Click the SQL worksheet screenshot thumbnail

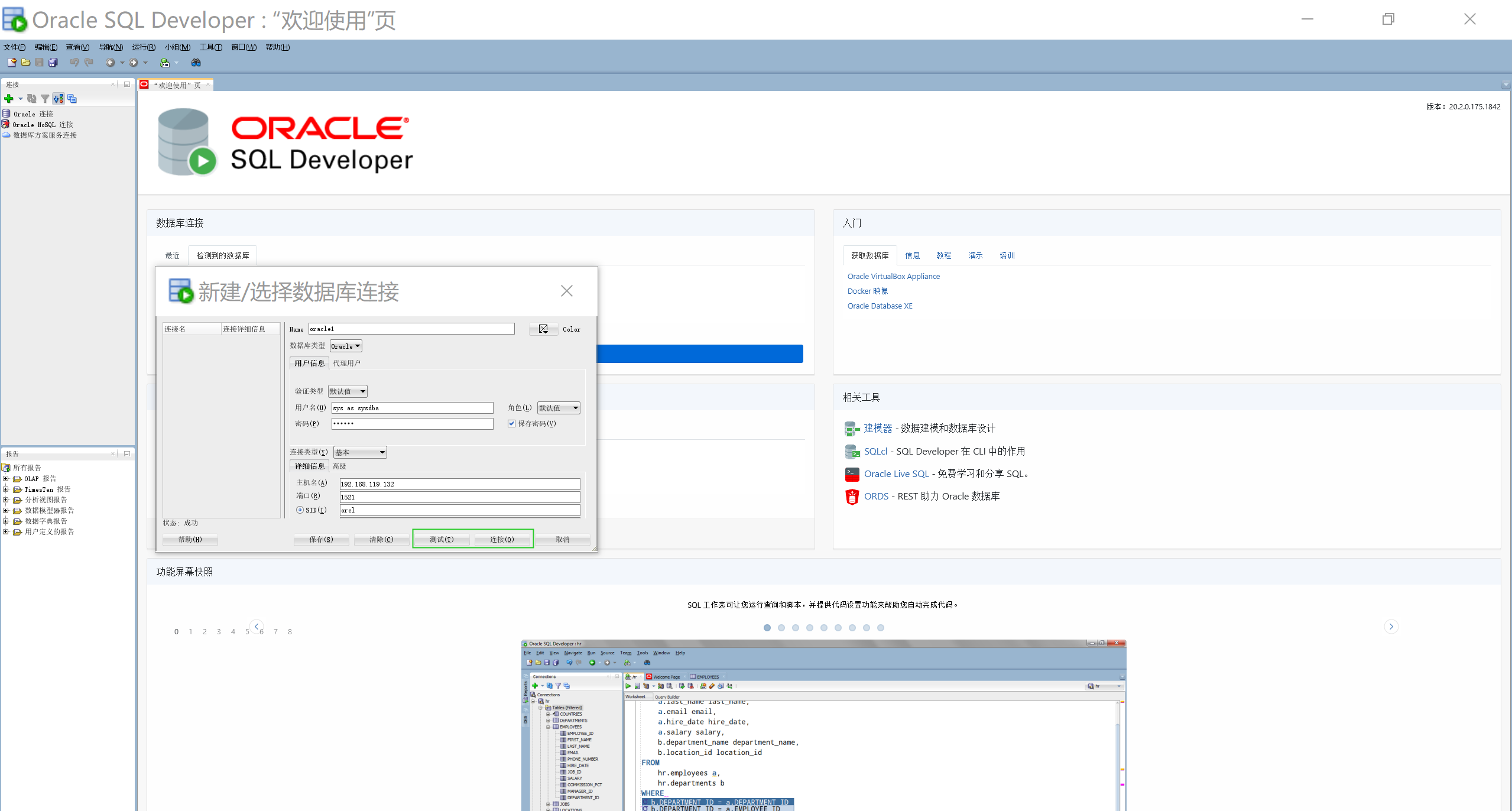pos(823,725)
